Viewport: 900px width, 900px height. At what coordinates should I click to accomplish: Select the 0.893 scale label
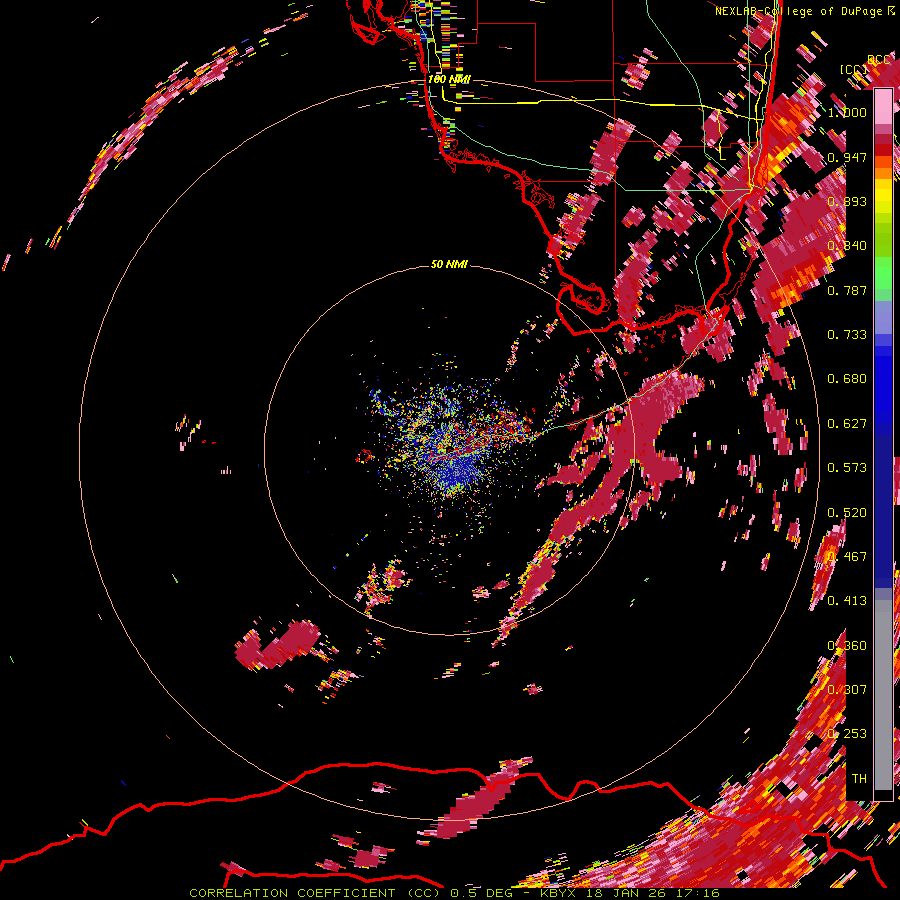coord(847,201)
